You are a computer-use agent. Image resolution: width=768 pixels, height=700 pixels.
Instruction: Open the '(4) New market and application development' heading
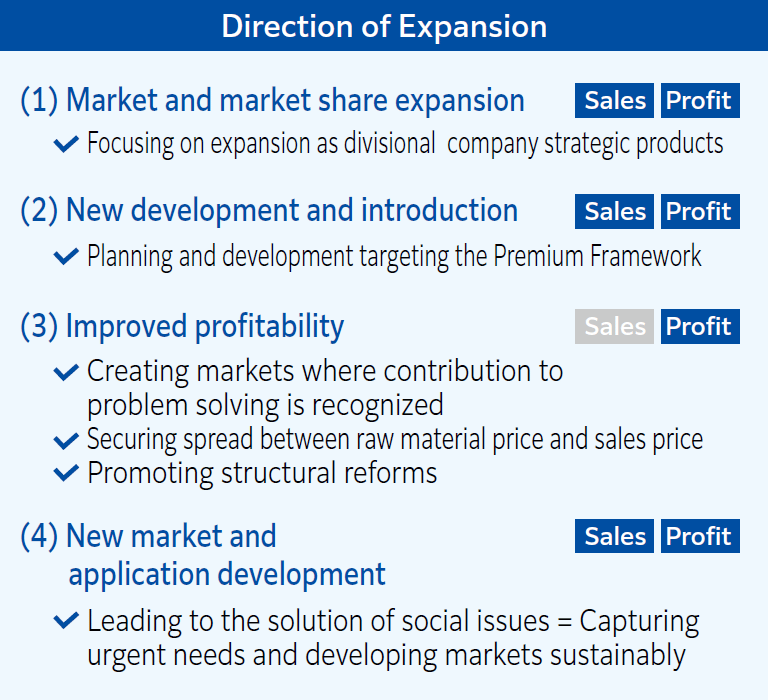(203, 555)
